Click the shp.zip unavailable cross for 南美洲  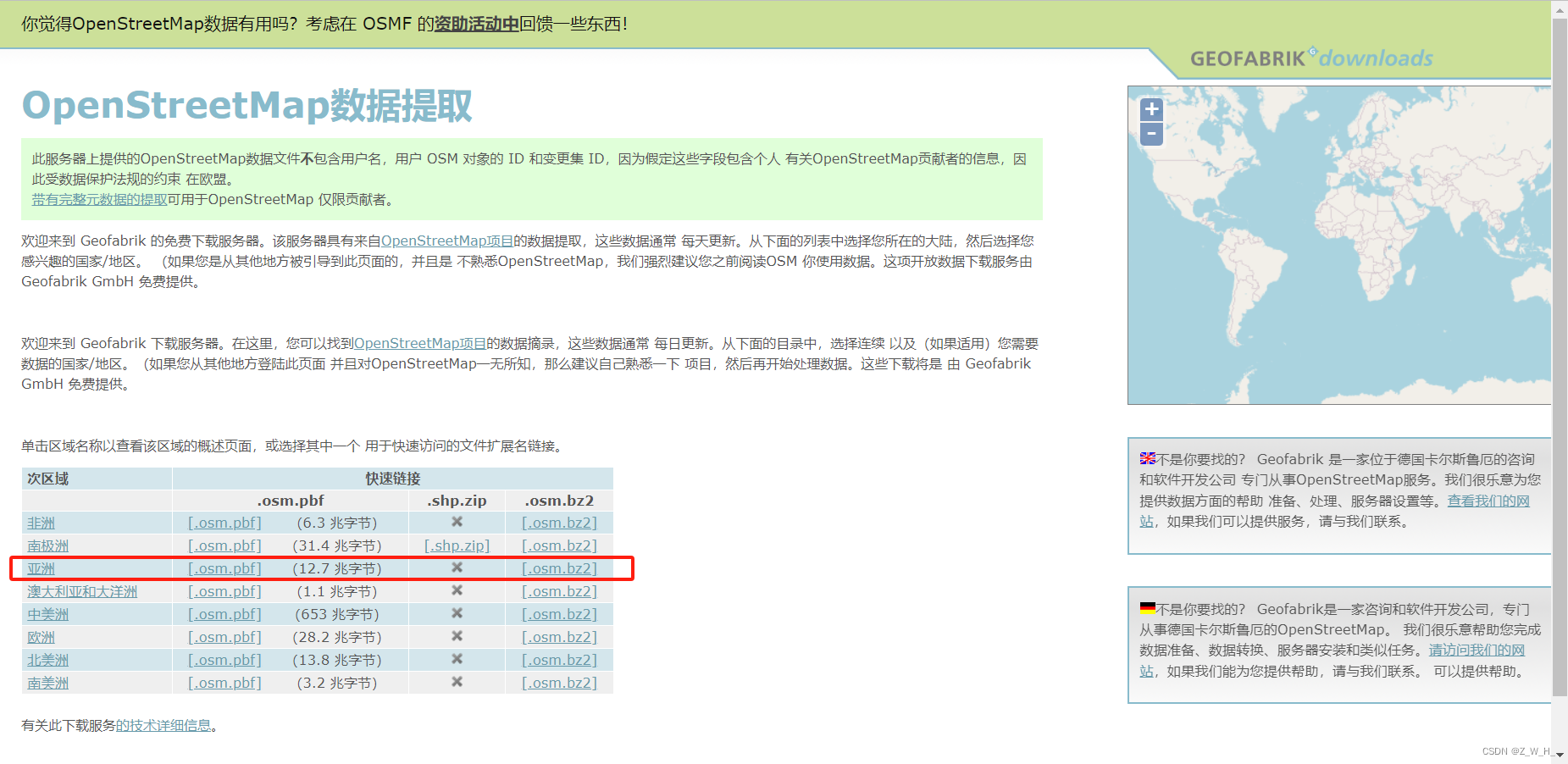pyautogui.click(x=457, y=682)
